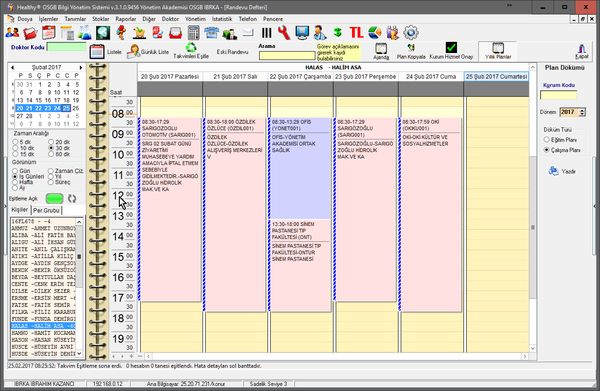Image resolution: width=600 pixels, height=391 pixels.
Task: Click the Eski Randevu button
Action: pos(232,52)
